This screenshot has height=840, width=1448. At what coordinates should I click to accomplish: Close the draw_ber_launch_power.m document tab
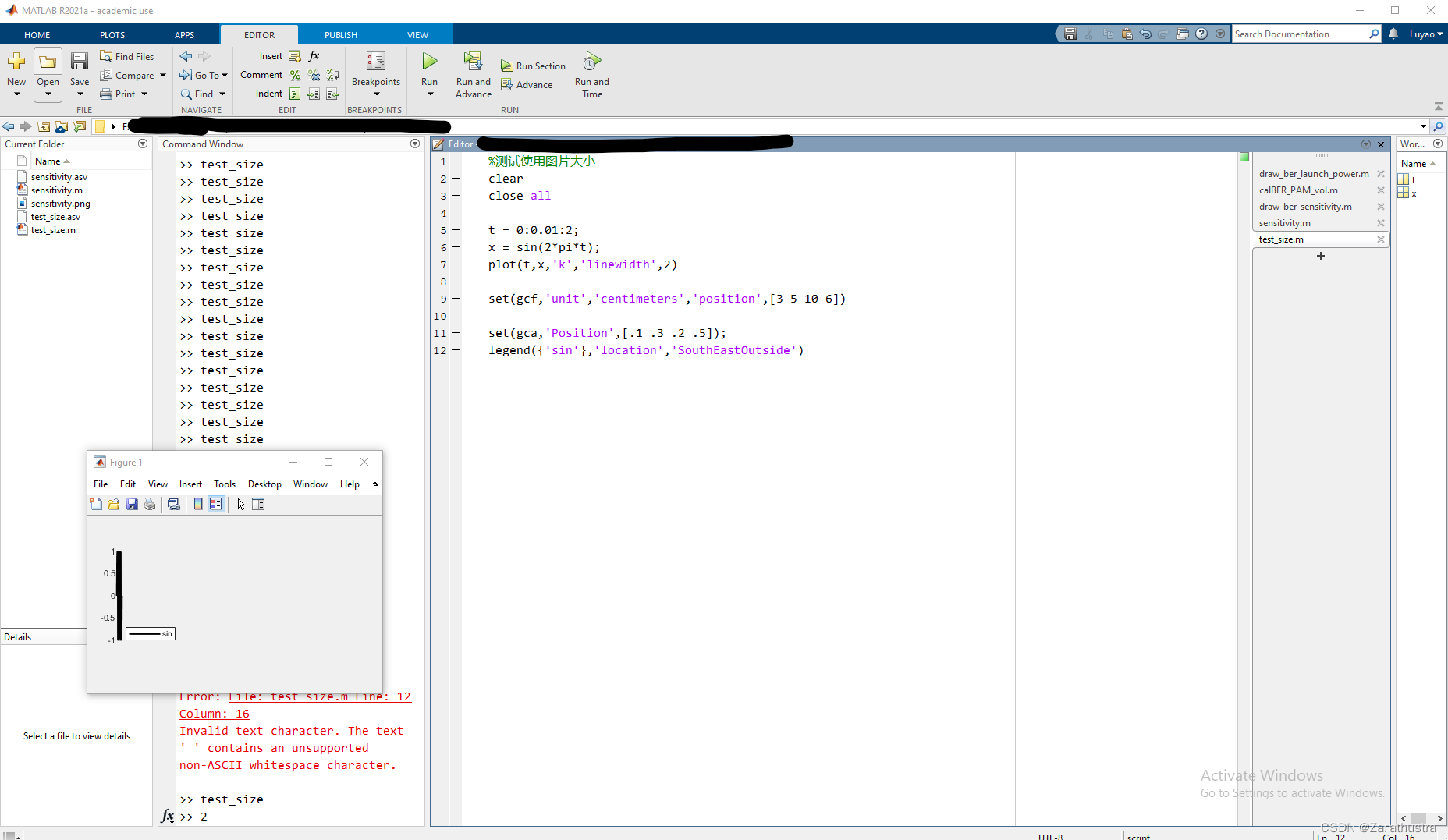pyautogui.click(x=1381, y=174)
